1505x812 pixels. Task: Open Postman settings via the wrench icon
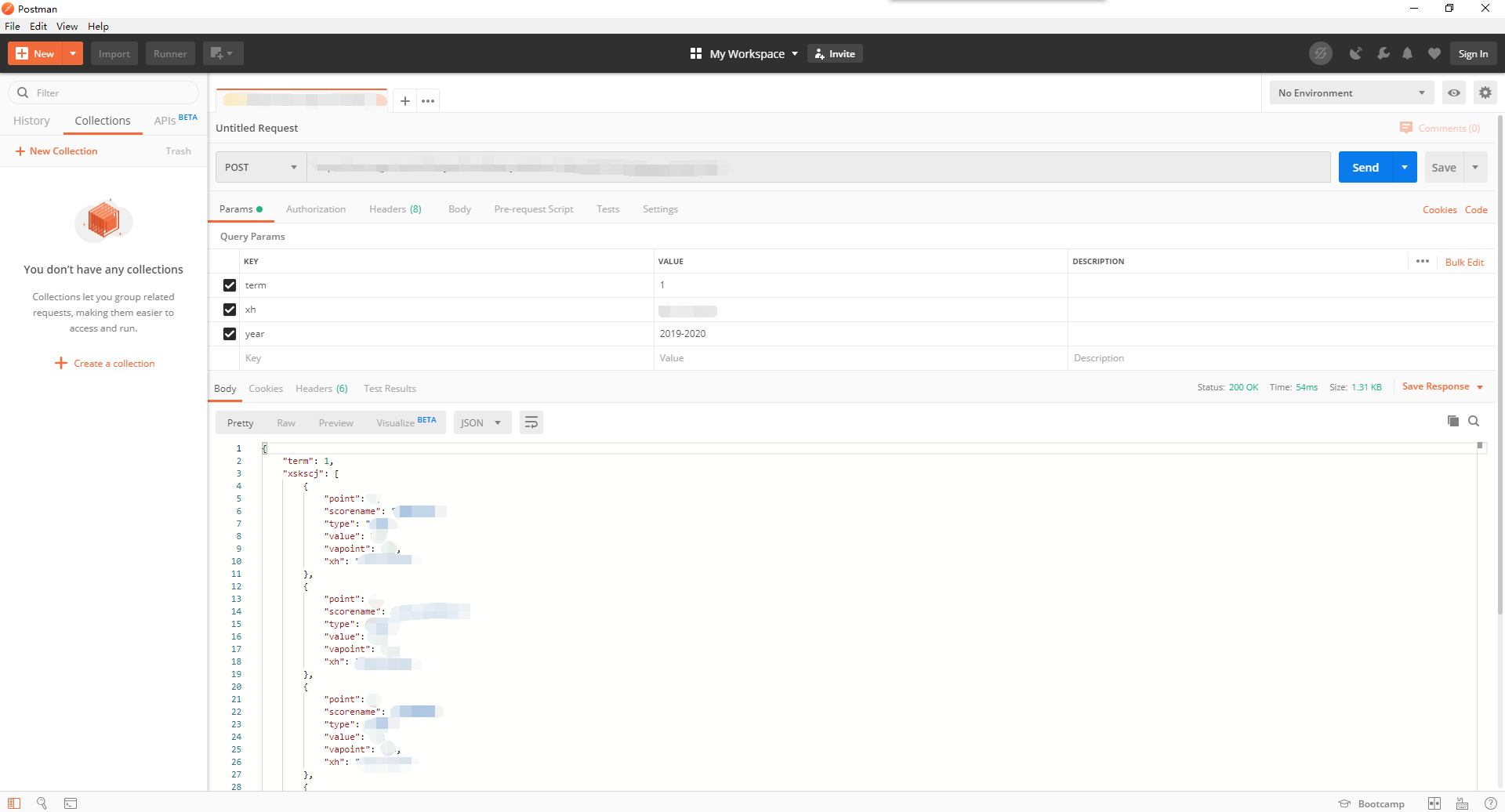point(1384,53)
